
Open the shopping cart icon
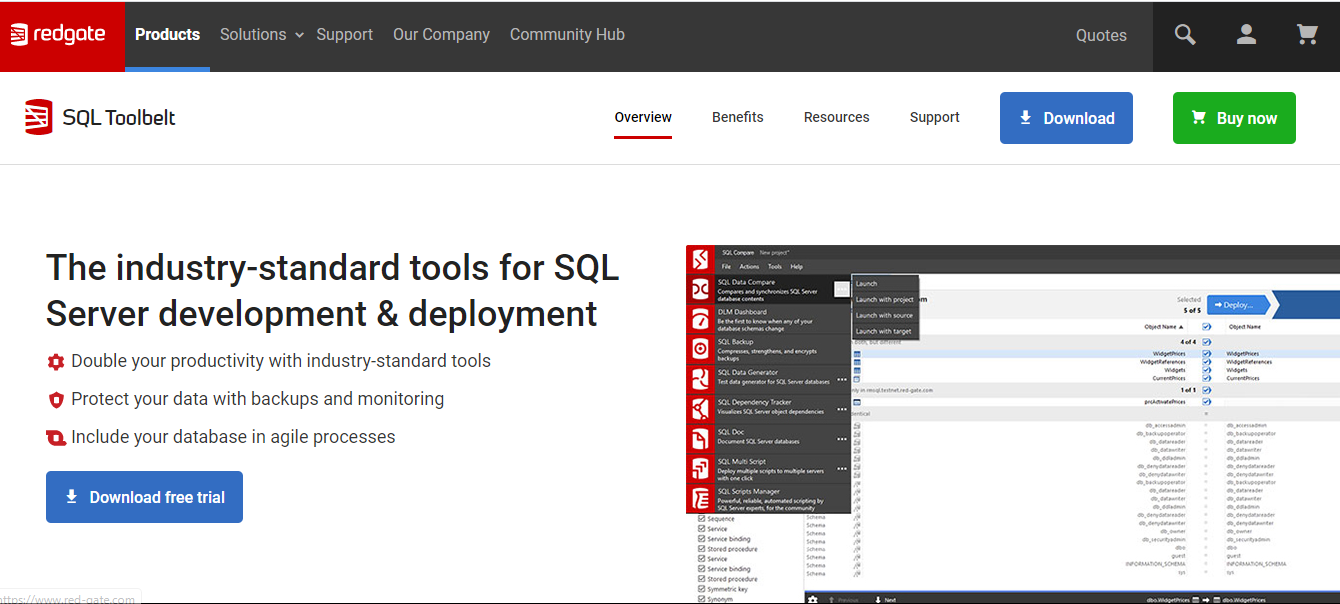pyautogui.click(x=1307, y=35)
